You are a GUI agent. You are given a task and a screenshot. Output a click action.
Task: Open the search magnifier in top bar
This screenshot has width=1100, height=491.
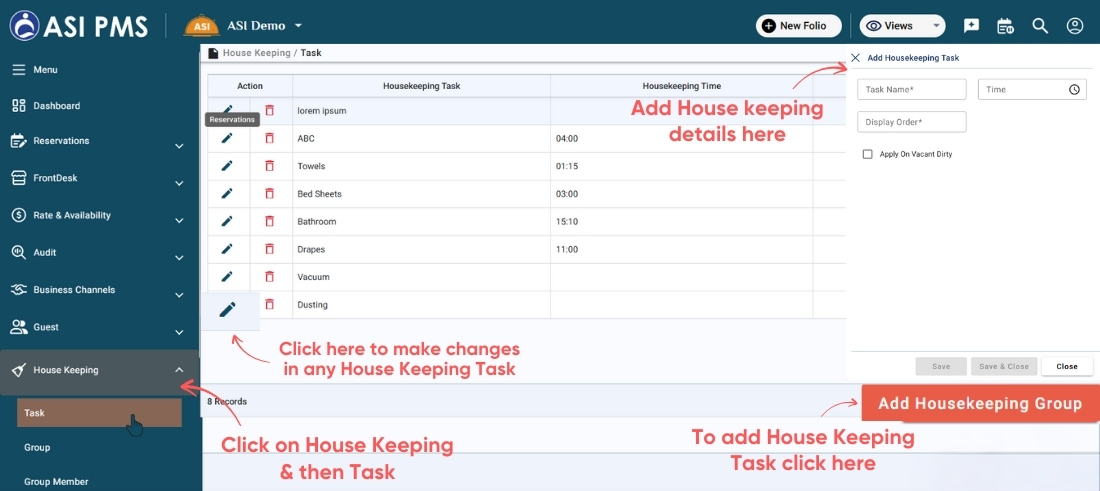pos(1040,26)
